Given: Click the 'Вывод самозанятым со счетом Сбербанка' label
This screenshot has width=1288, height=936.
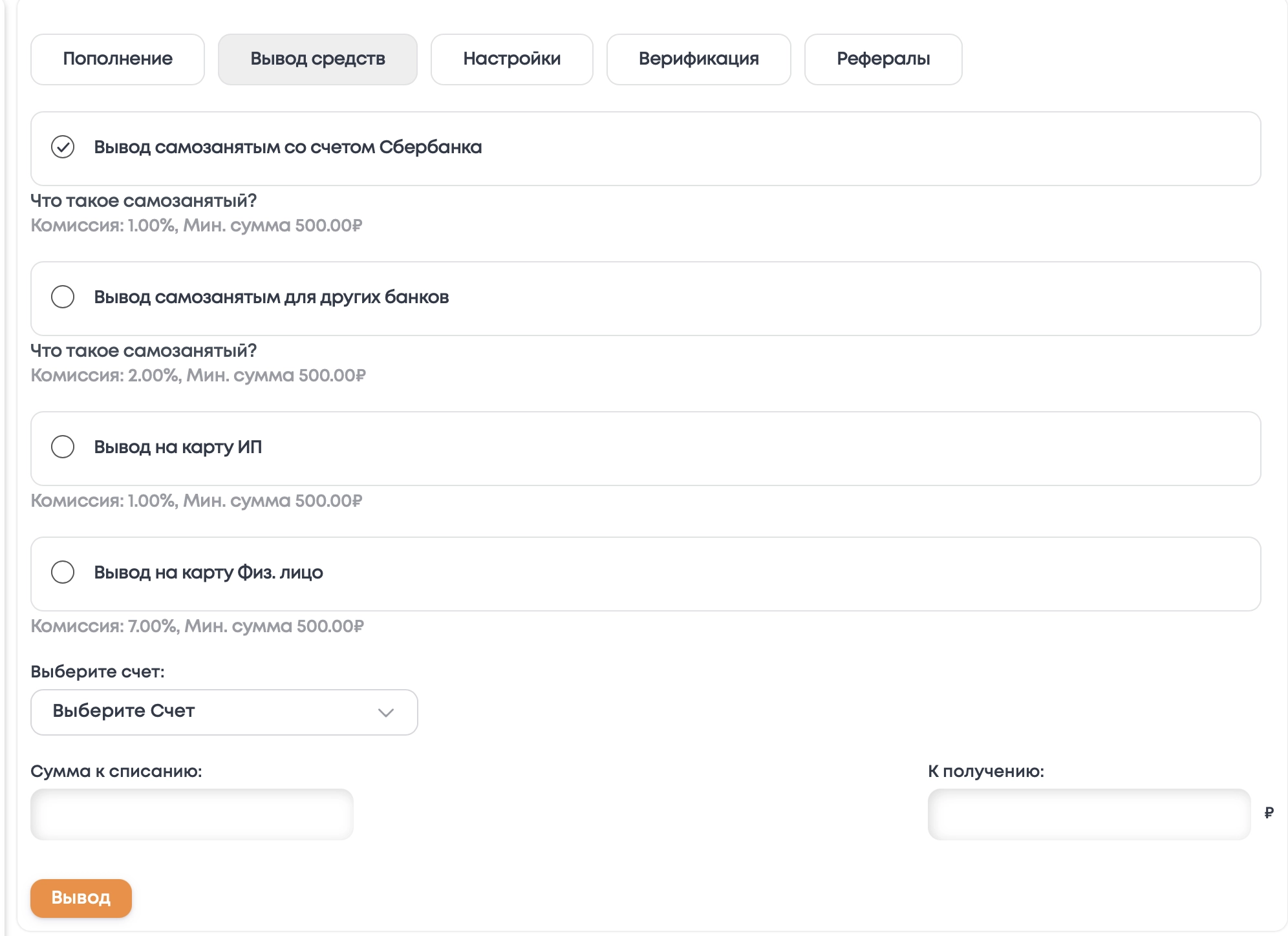Looking at the screenshot, I should [288, 147].
